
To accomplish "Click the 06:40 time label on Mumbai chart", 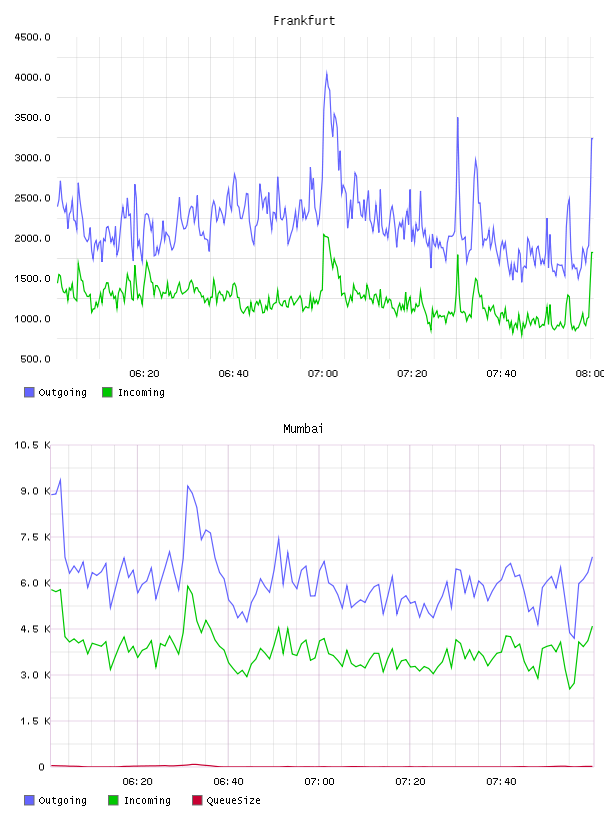I will (x=228, y=781).
